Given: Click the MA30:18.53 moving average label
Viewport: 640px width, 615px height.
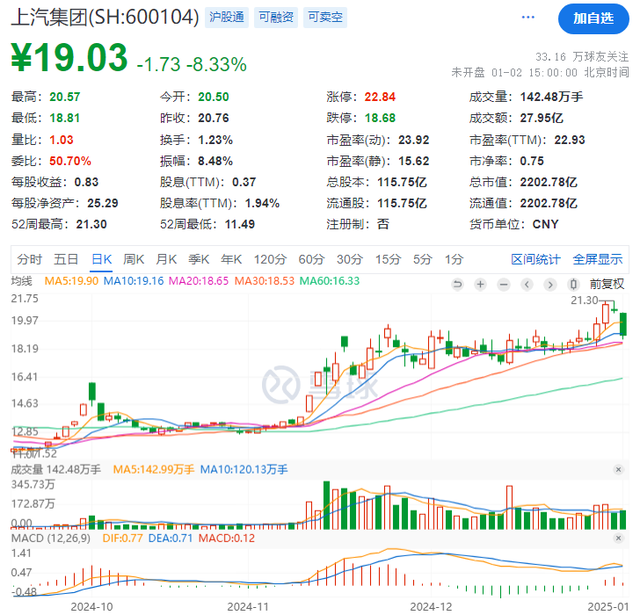Looking at the screenshot, I should (264, 281).
